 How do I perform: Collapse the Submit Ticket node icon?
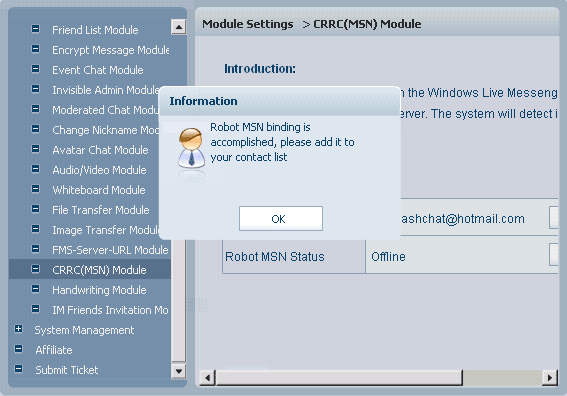click(x=18, y=369)
